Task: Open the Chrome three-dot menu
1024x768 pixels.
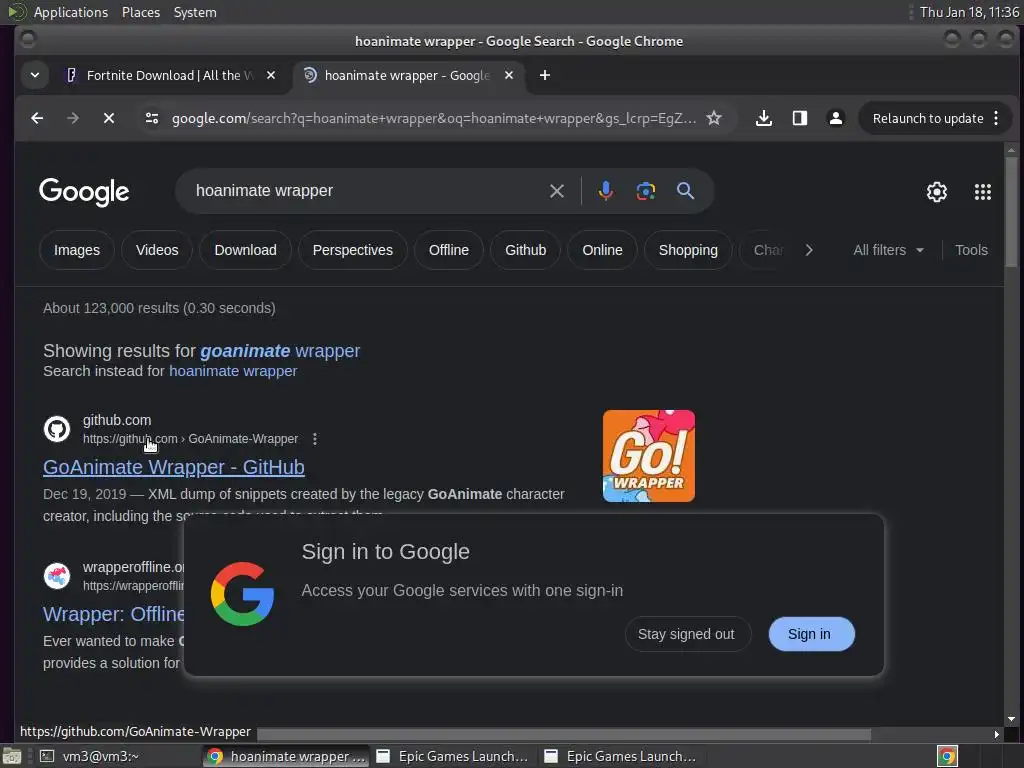Action: pyautogui.click(x=996, y=118)
